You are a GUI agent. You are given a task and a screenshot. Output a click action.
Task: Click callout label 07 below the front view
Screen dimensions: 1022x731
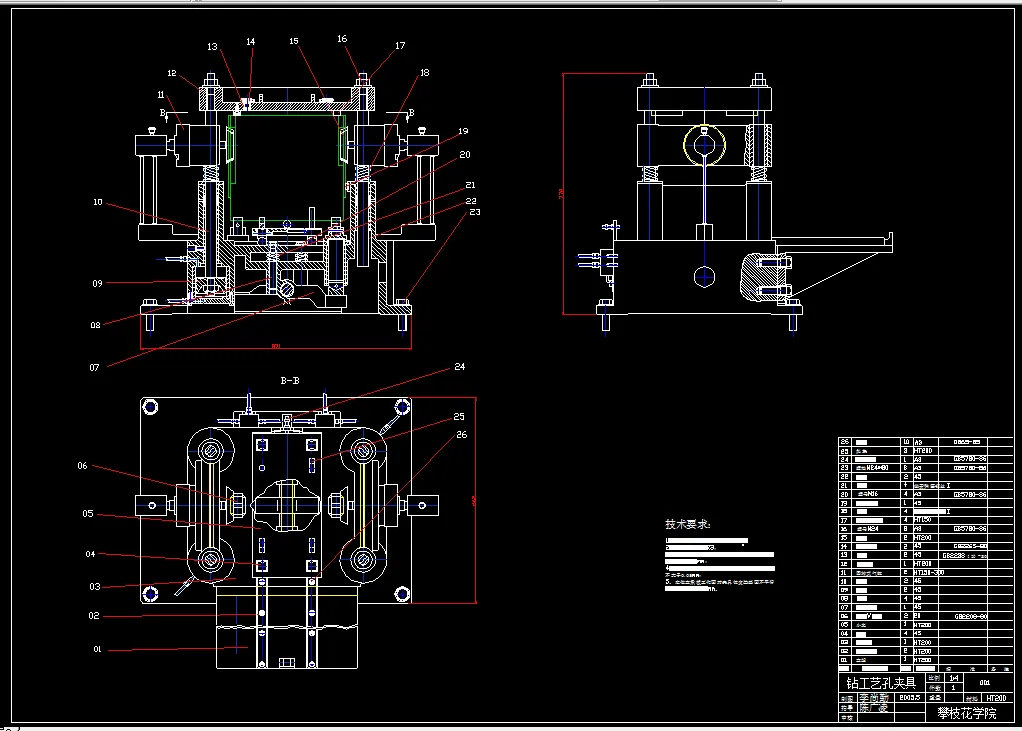tap(95, 367)
